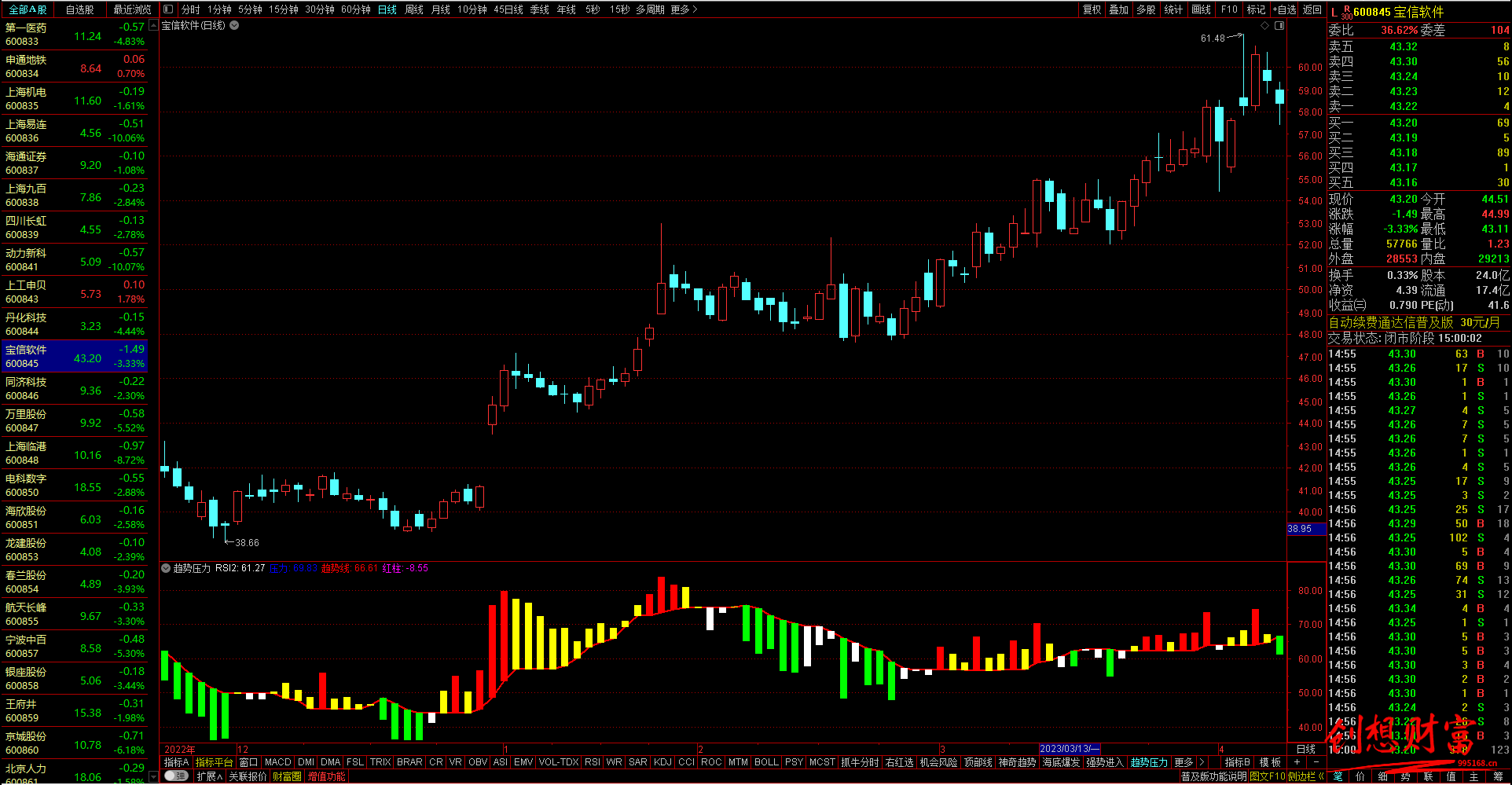Click the minus button to remove indicator panel
The width and height of the screenshot is (1512, 785).
(1316, 762)
